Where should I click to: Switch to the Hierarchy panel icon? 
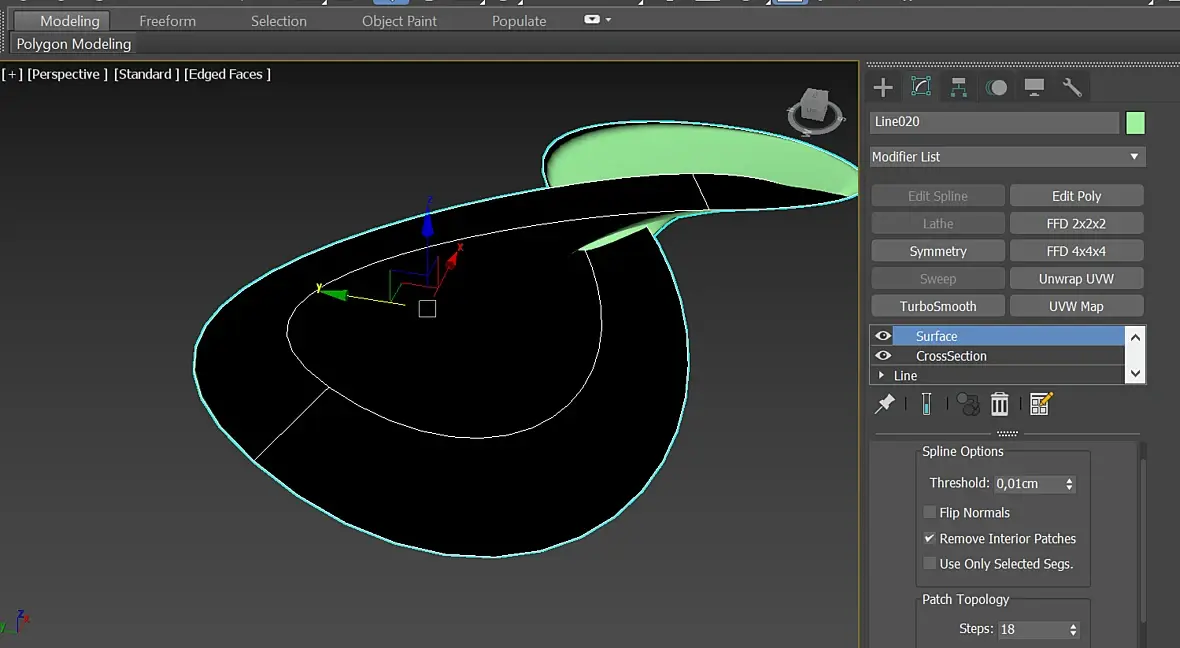[959, 88]
